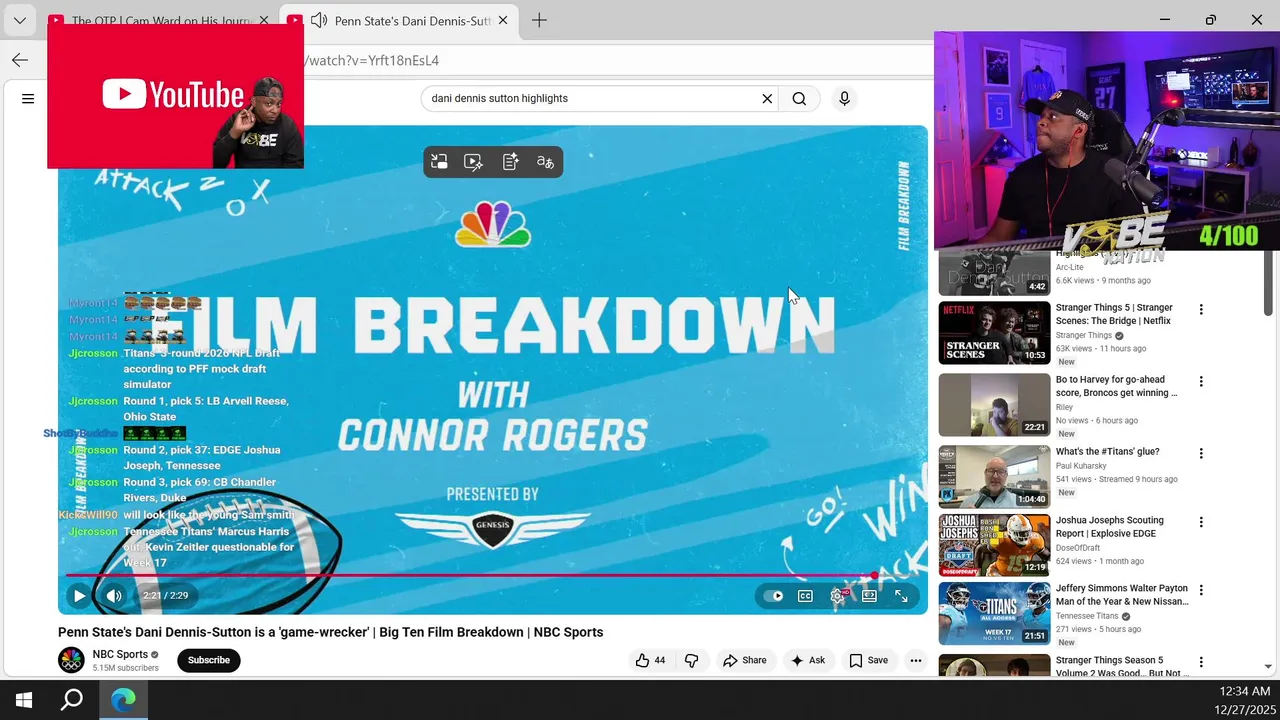Click the video title text below player

[330, 632]
